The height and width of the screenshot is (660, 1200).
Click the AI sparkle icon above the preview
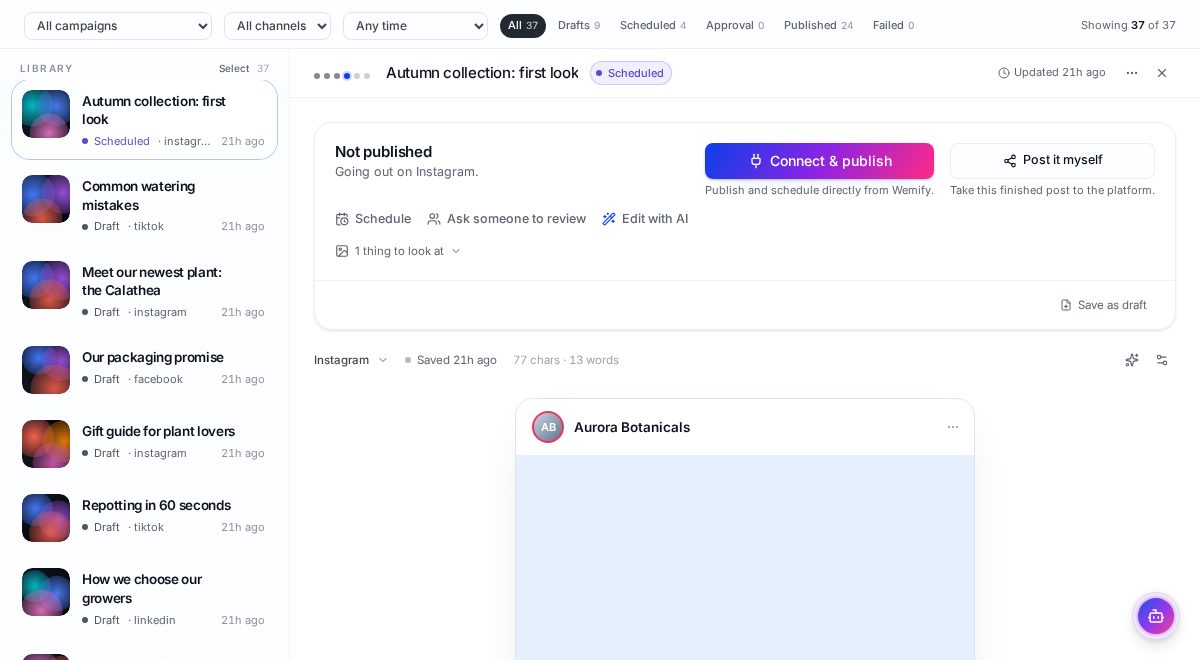pyautogui.click(x=1132, y=360)
